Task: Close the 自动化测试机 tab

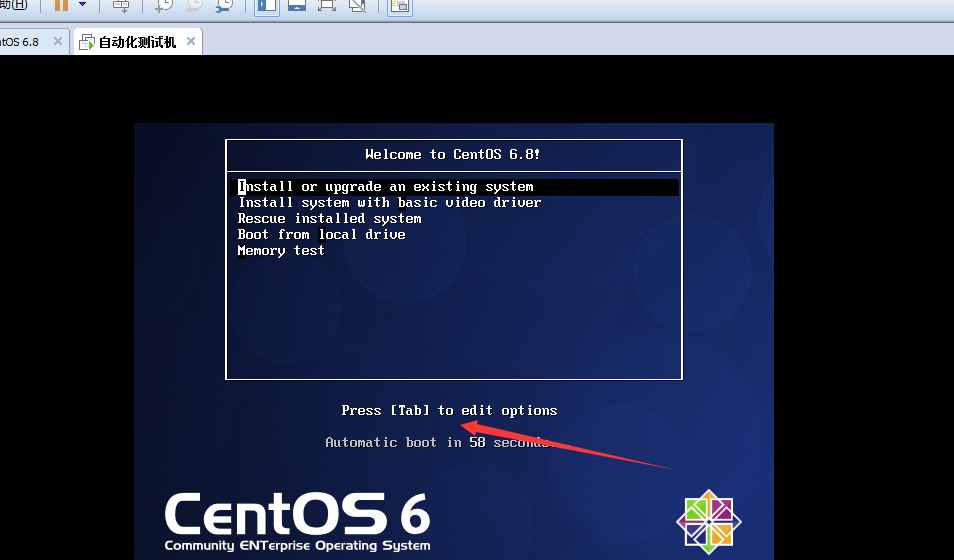Action: (191, 41)
